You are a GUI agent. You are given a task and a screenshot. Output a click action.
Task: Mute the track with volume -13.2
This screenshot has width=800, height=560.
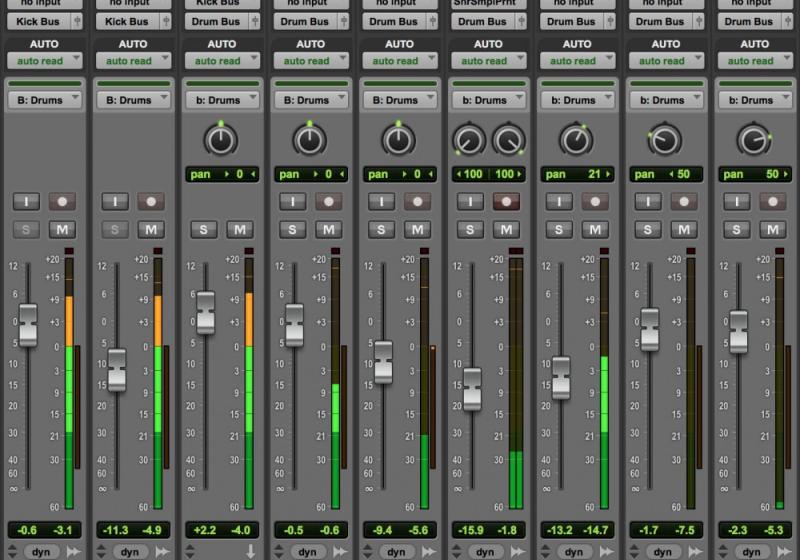pyautogui.click(x=595, y=230)
